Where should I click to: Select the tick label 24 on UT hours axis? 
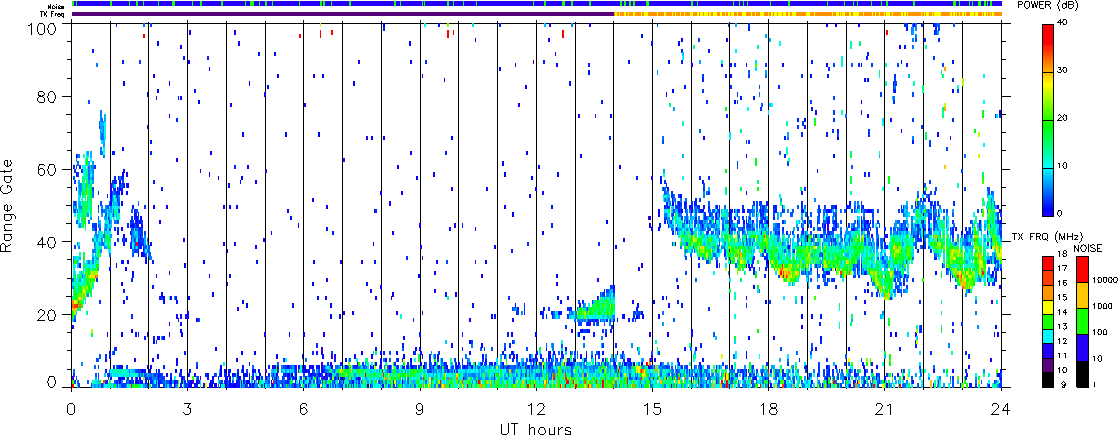tap(1001, 409)
